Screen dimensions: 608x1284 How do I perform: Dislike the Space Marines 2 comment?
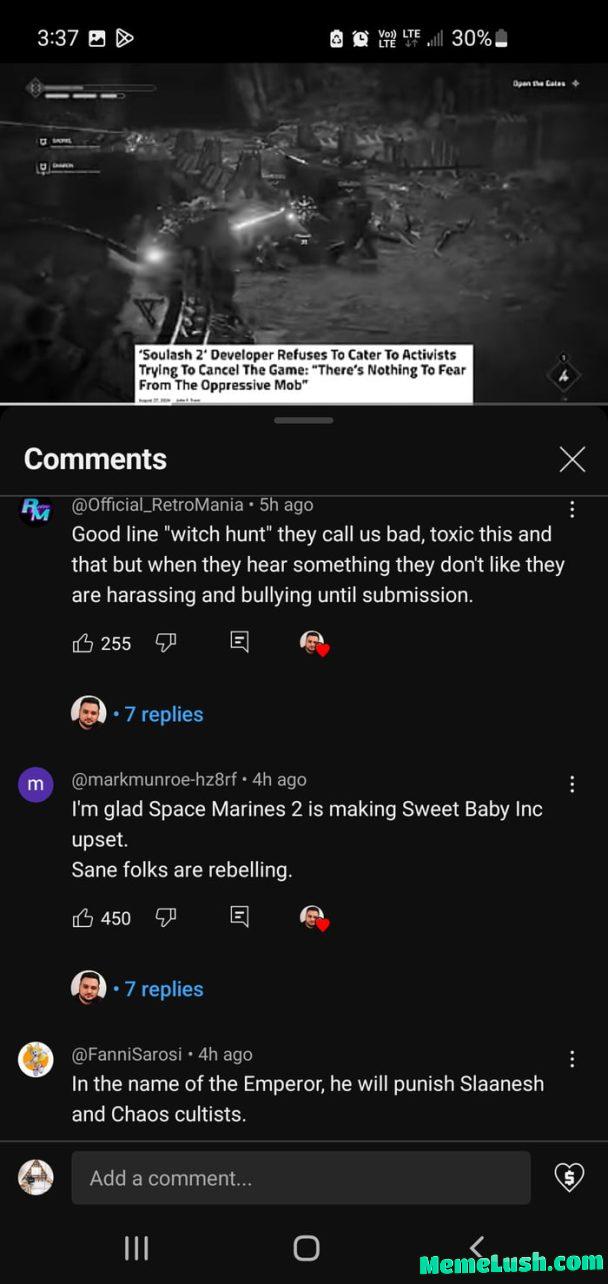(166, 917)
